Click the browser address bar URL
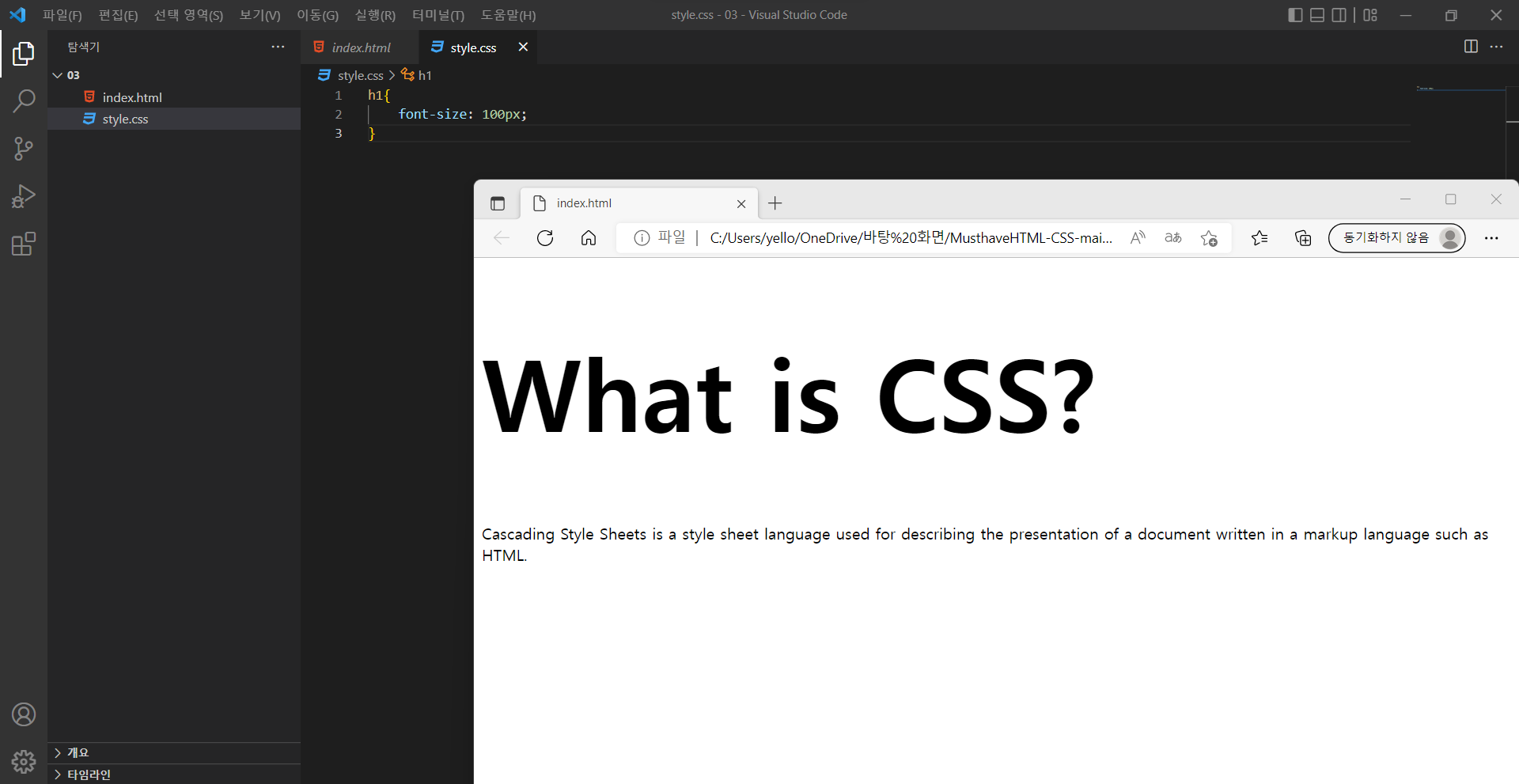This screenshot has width=1519, height=784. click(911, 238)
